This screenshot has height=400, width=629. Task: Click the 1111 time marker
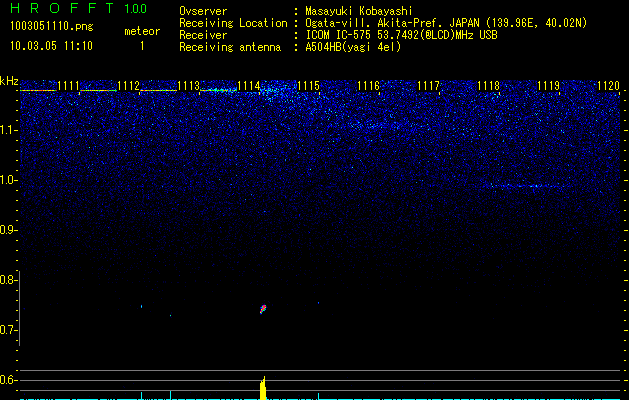(x=68, y=85)
